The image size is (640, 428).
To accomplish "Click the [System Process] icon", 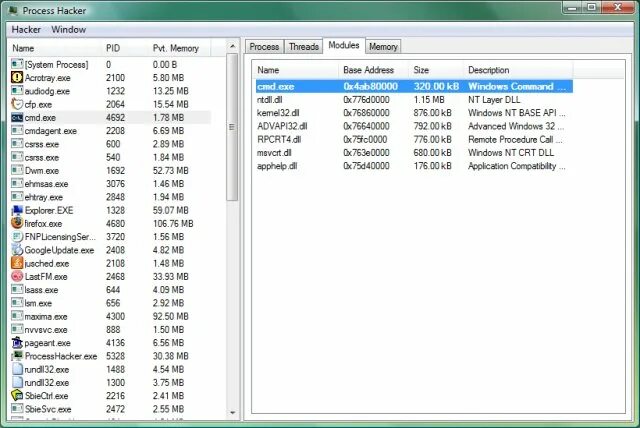I will point(17,64).
